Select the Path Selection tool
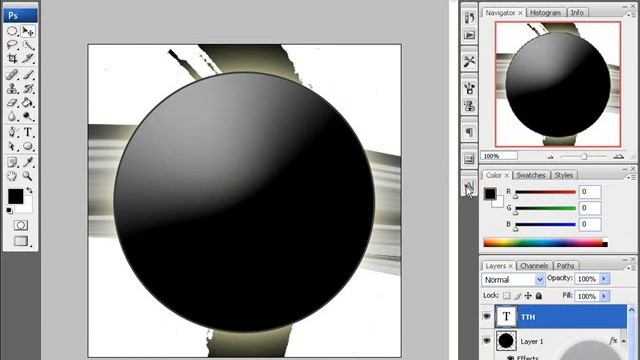Viewport: 640px width, 360px height. pos(12,146)
